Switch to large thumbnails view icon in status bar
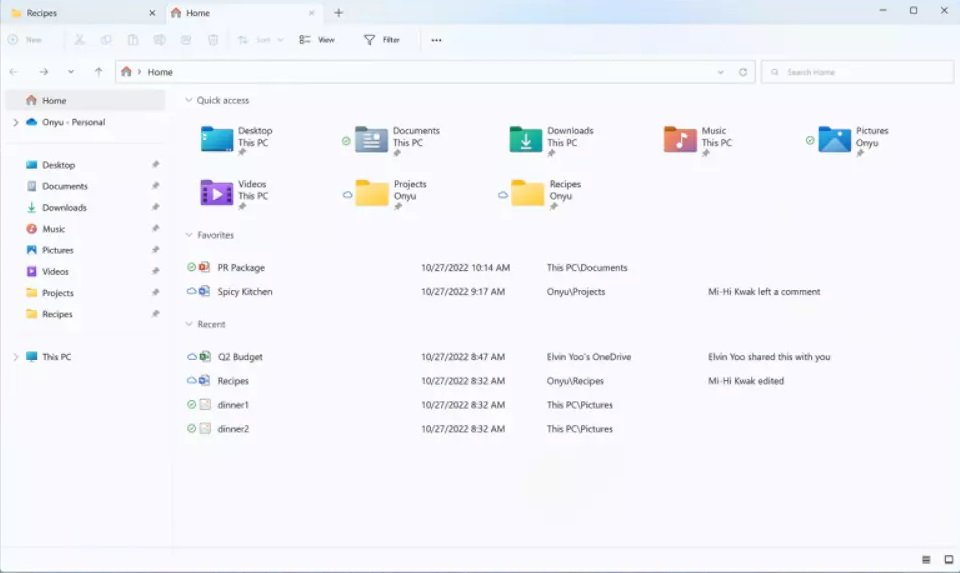The height and width of the screenshot is (573, 960). coord(948,560)
